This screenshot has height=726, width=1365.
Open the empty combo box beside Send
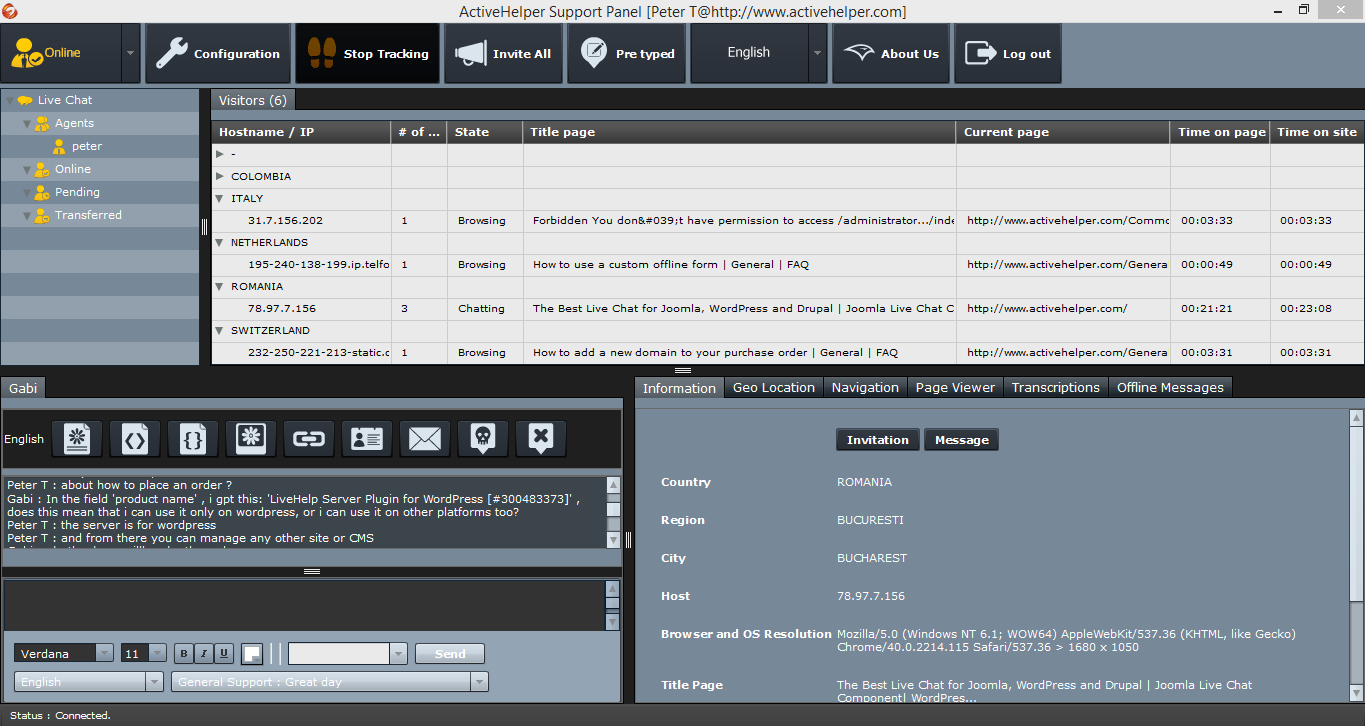(x=347, y=653)
